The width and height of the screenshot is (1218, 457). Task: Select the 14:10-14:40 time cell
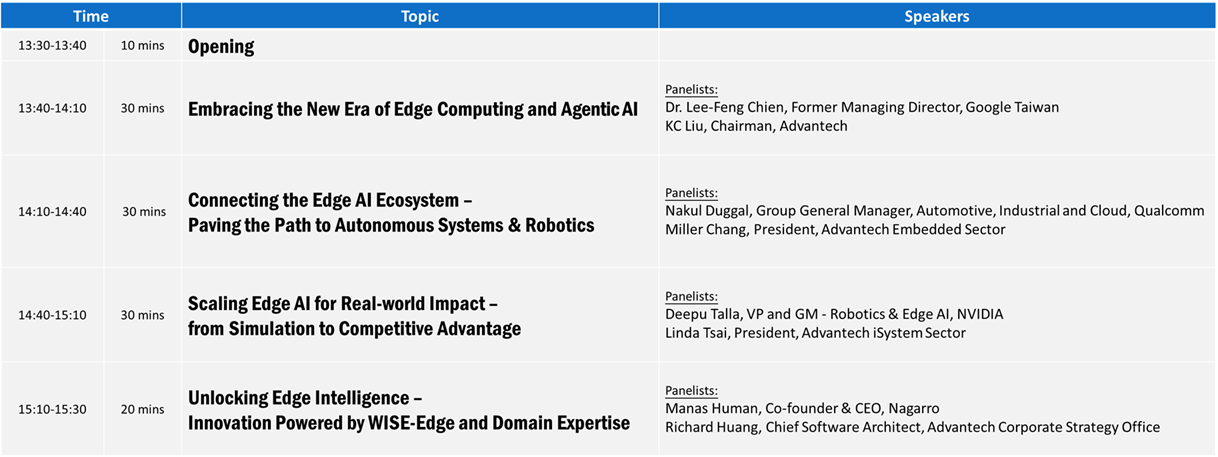52,212
